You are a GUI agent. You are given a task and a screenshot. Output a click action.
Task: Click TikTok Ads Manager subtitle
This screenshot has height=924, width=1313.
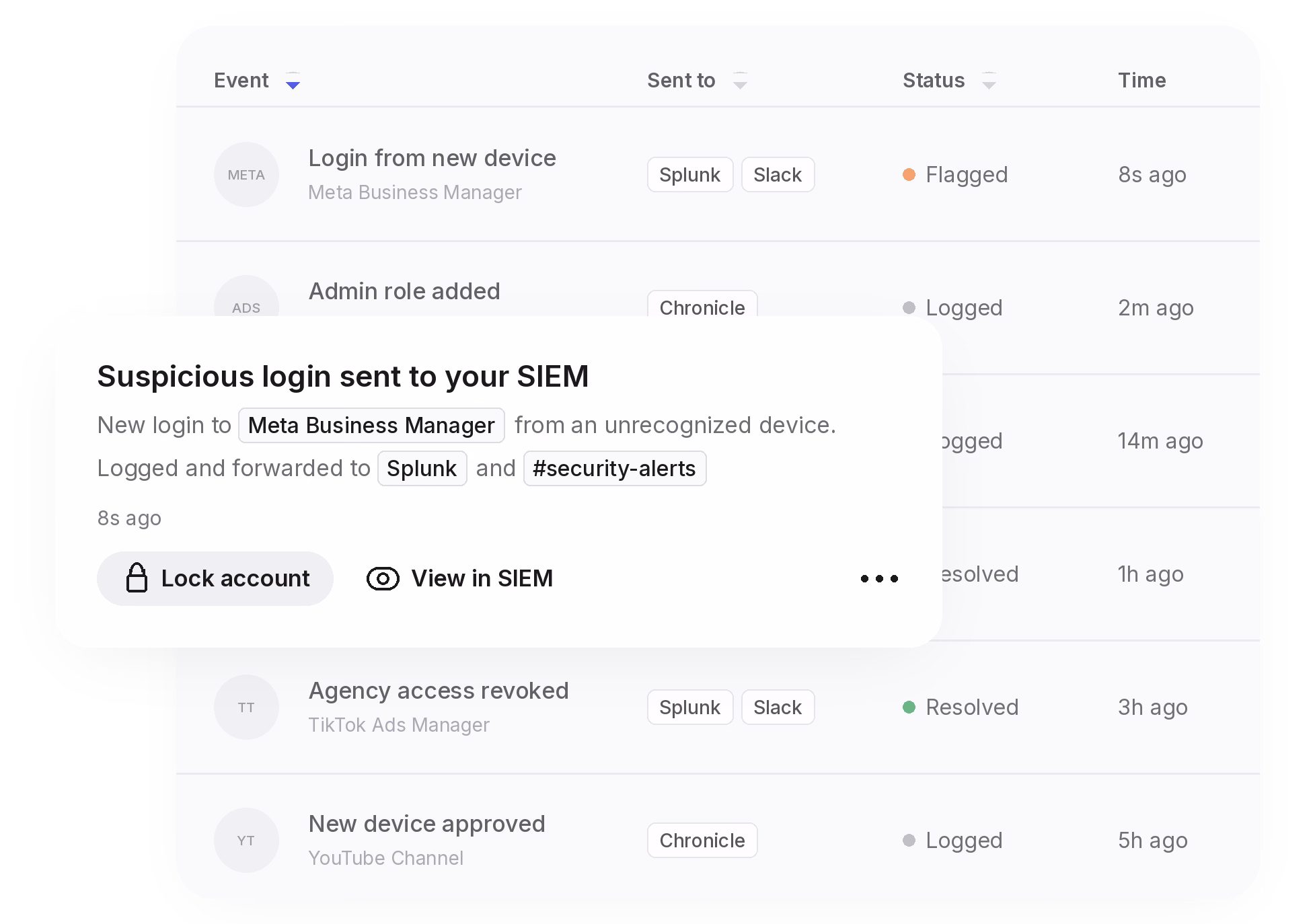399,725
